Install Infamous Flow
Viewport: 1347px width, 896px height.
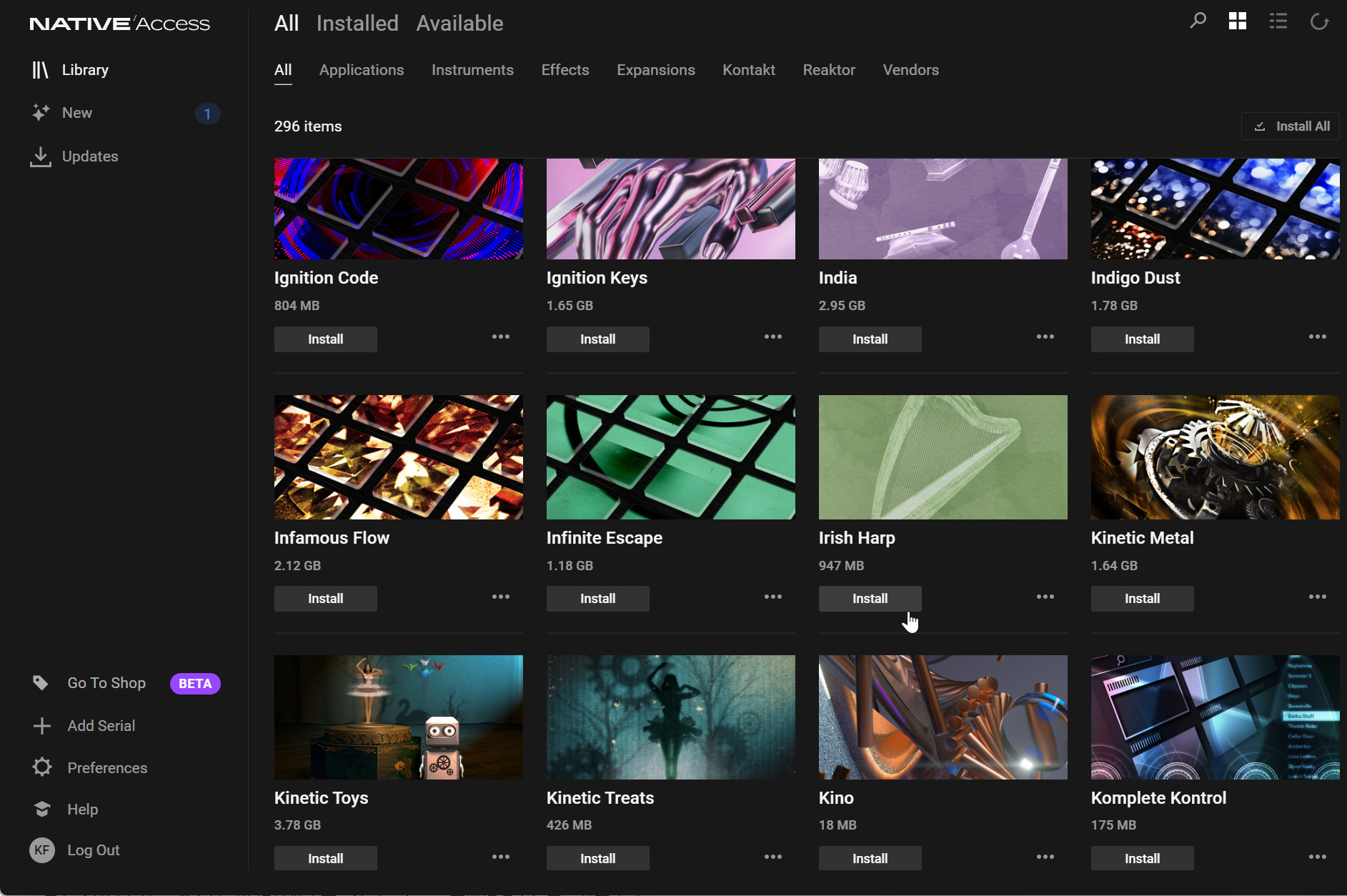pos(326,599)
